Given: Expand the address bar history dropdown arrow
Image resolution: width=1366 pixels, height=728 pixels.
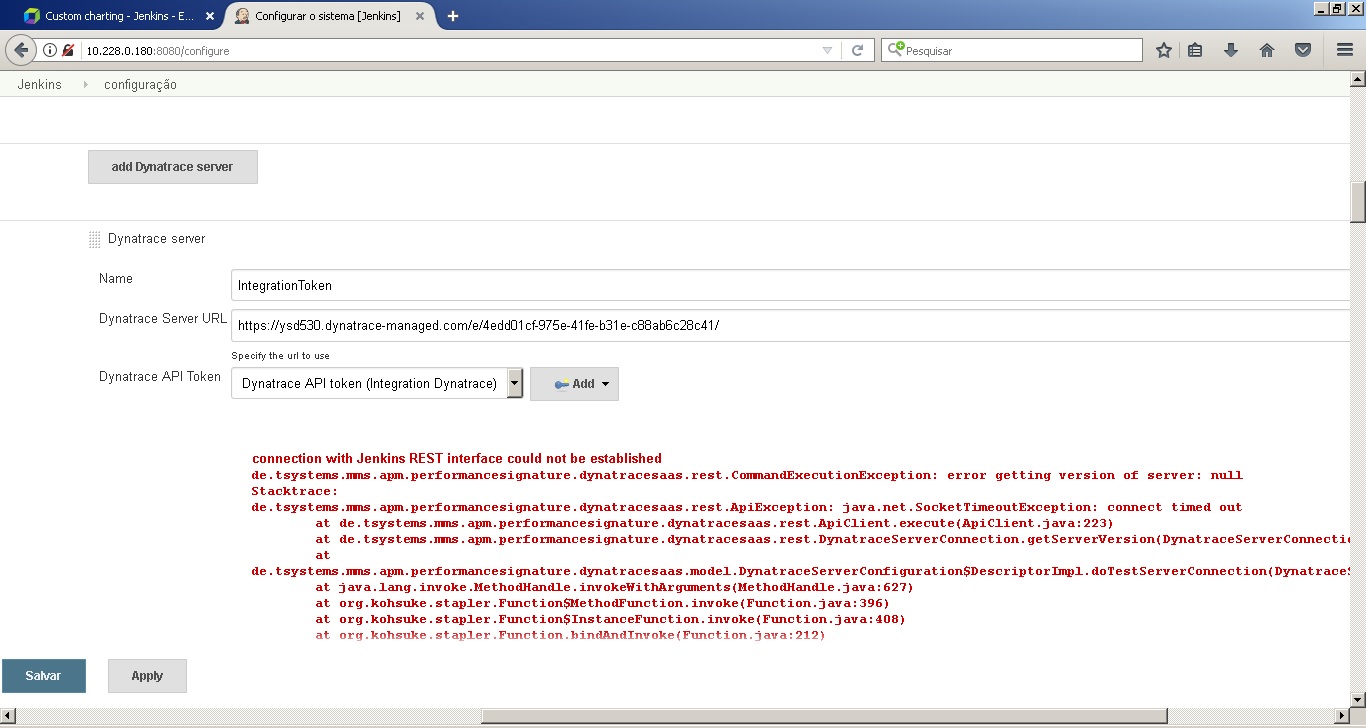Looking at the screenshot, I should tap(827, 50).
